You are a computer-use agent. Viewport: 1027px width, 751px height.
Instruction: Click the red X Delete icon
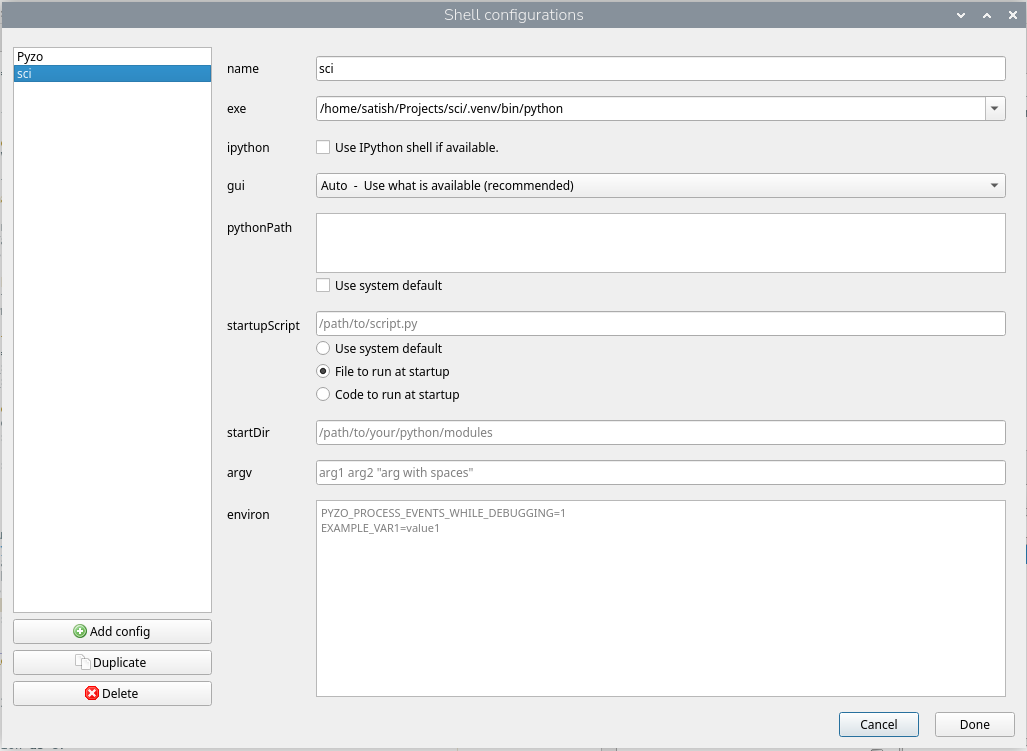tap(92, 693)
